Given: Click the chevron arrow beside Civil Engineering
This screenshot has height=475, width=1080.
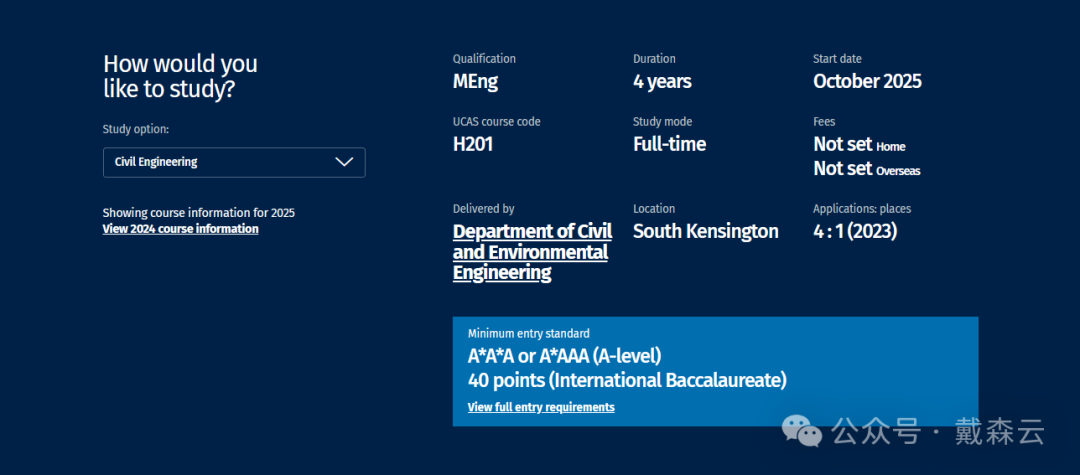Looking at the screenshot, I should [x=344, y=162].
